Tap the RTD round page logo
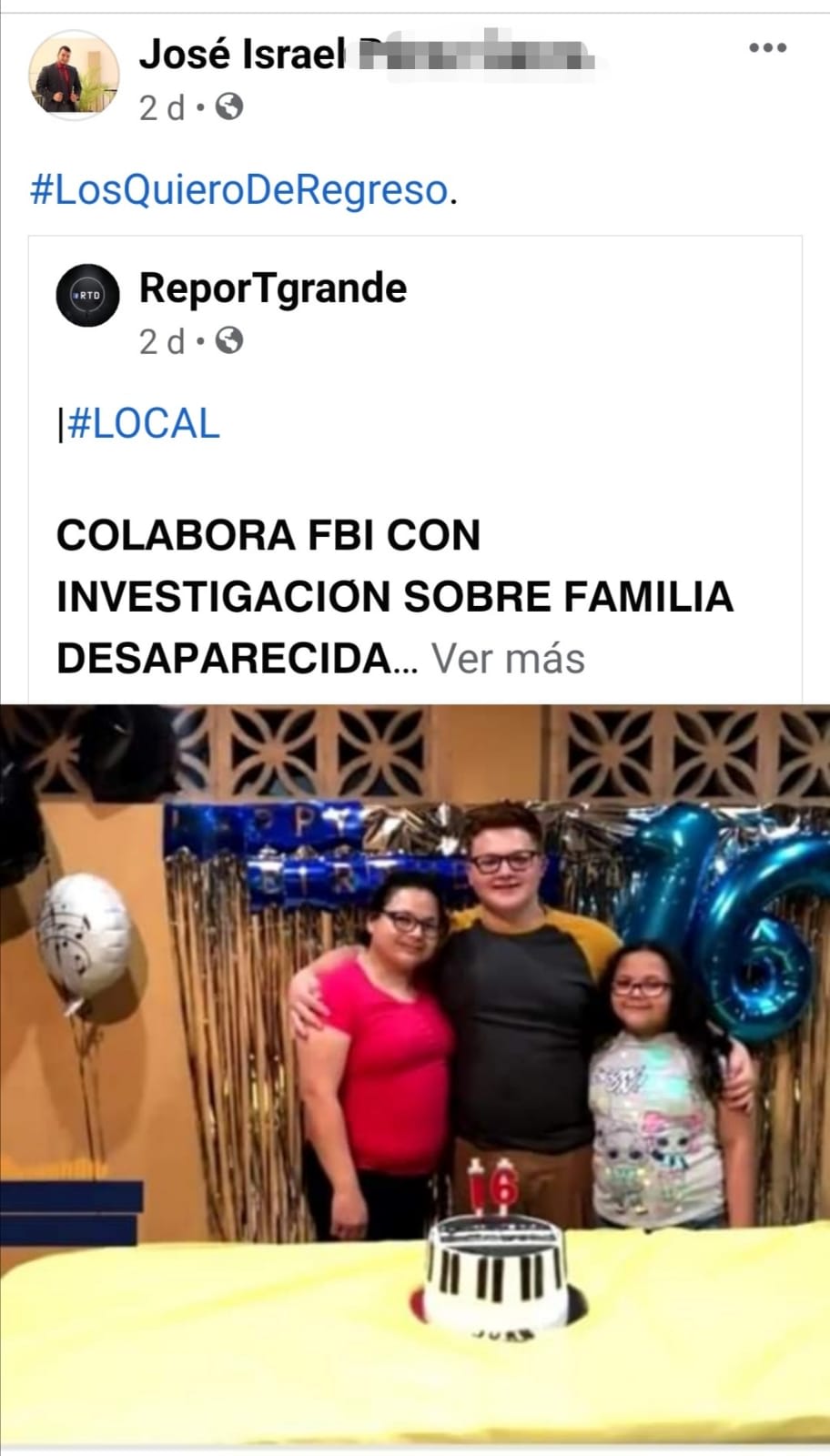Viewport: 830px width, 1456px height. (x=87, y=295)
